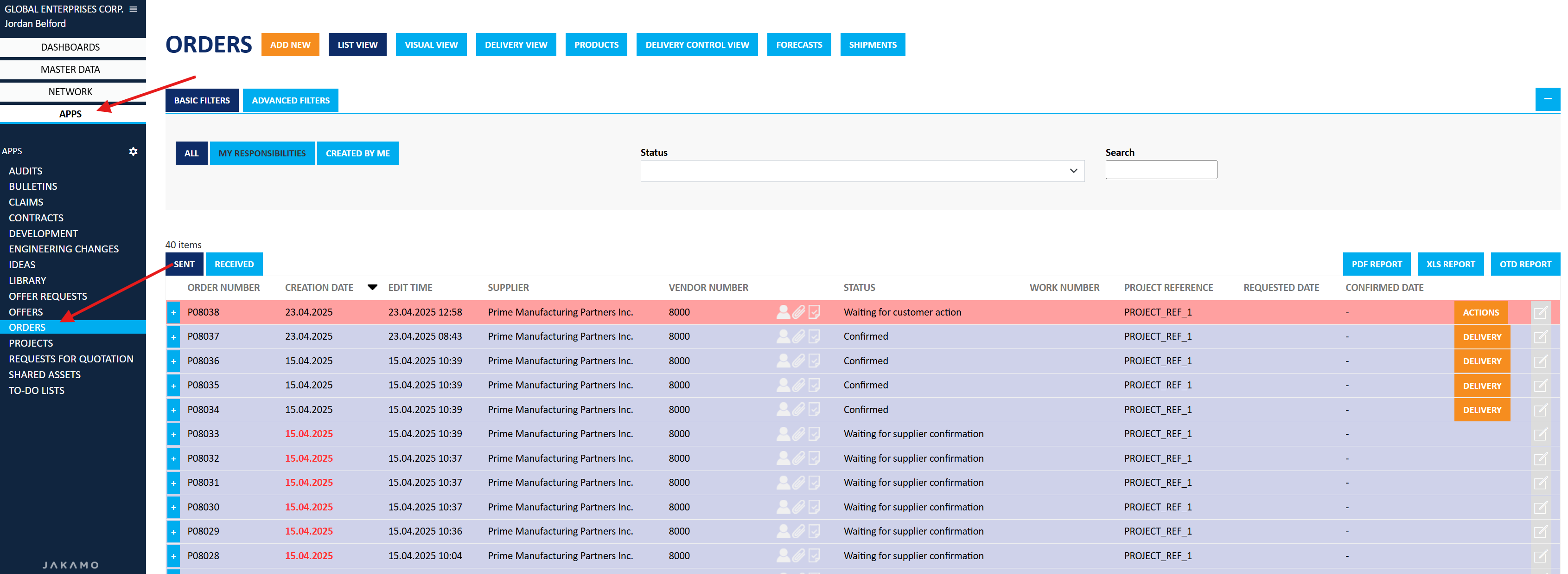Generate the PDF Report
Screen dimensions: 1568x574
[1376, 264]
